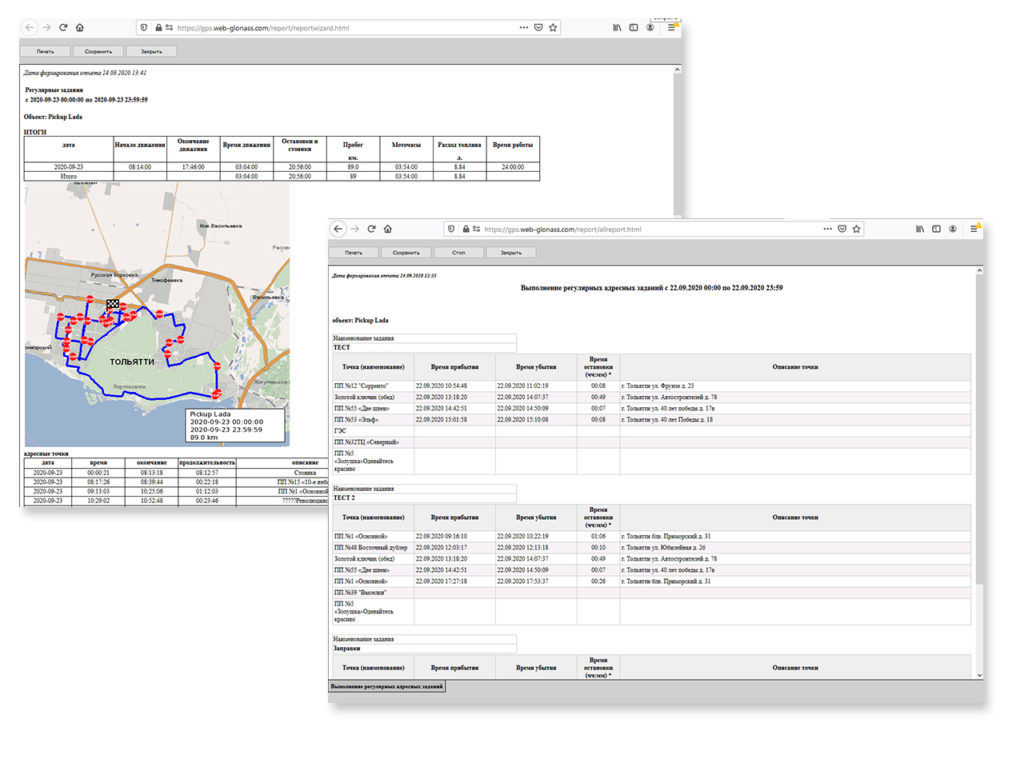
Task: Click row ПП №32ТЦ «Северный»
Action: pos(651,442)
